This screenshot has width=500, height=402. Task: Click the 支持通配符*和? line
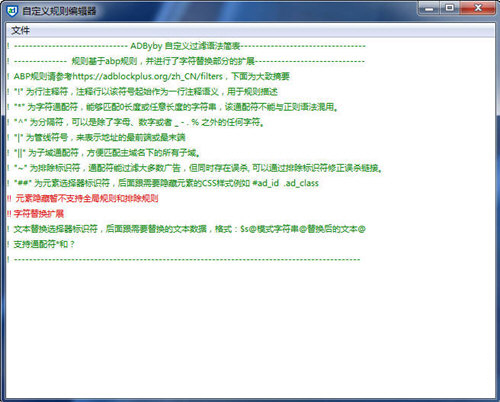tap(41, 244)
